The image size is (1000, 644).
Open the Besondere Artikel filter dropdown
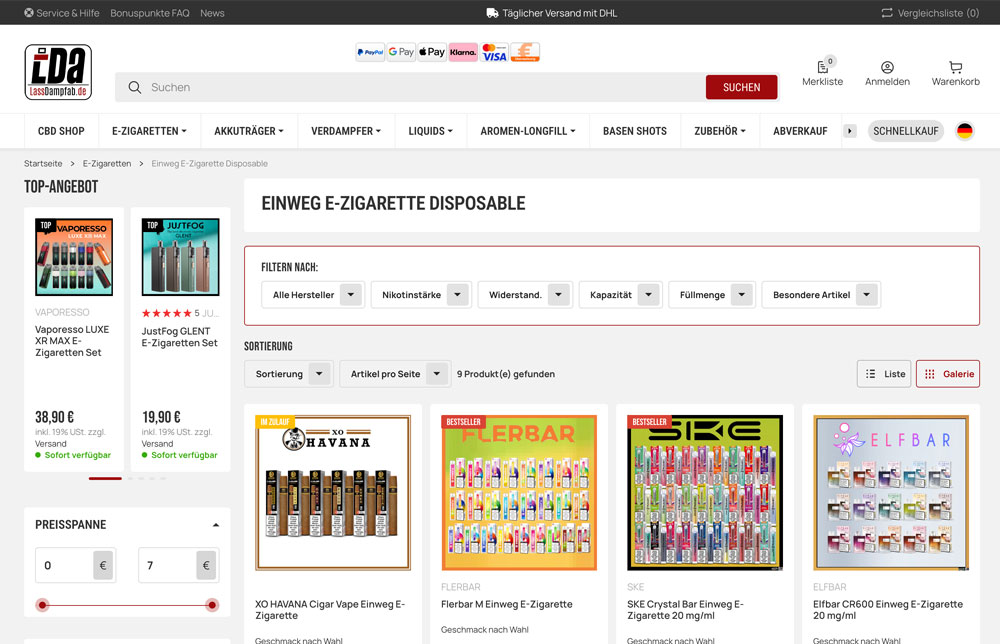[x=821, y=295]
